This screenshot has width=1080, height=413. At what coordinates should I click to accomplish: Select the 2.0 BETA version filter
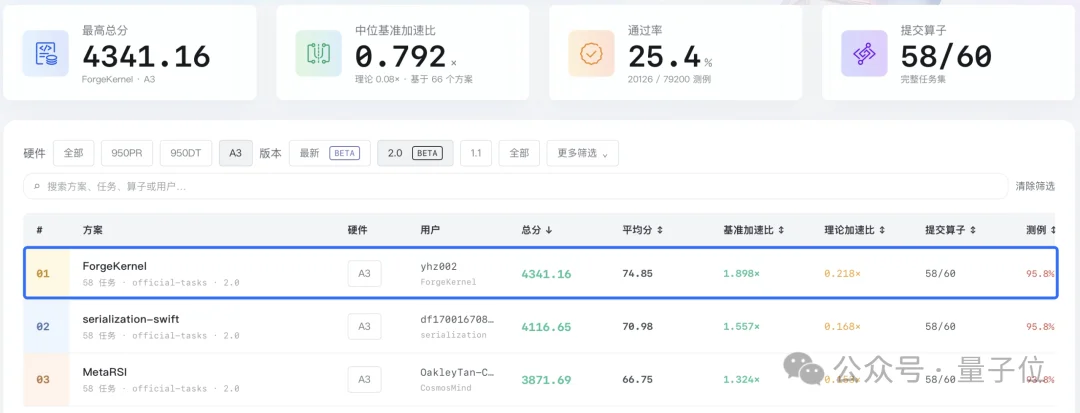(415, 153)
